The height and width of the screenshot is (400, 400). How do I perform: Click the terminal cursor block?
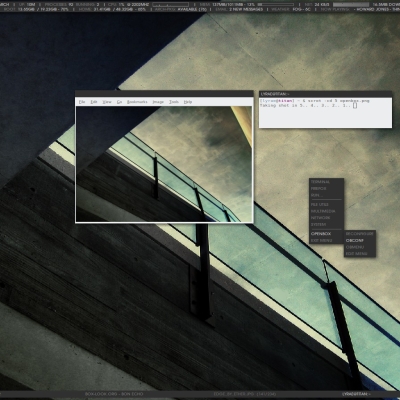355,105
